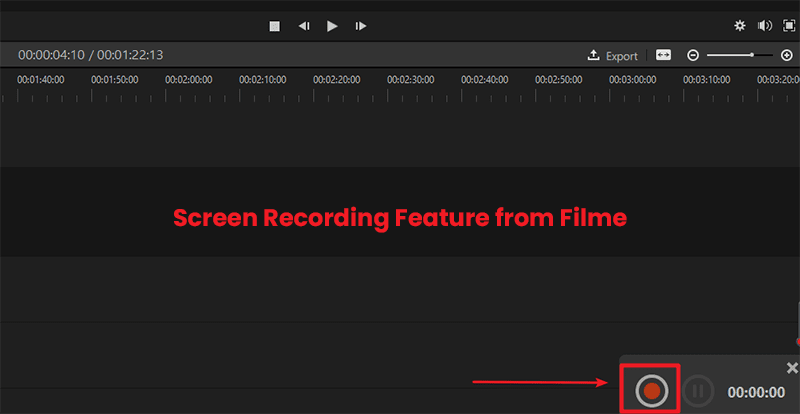Mute audio with the speaker icon
The height and width of the screenshot is (414, 800).
point(764,26)
